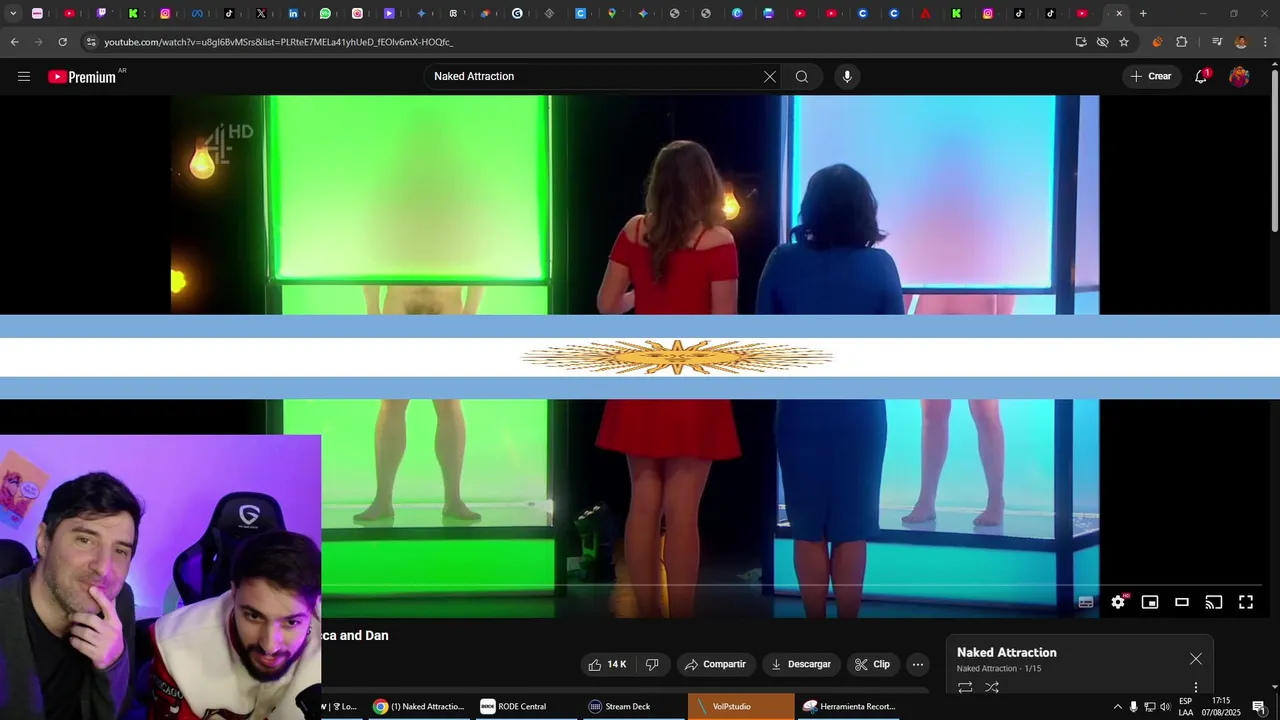Open taskbar clock showing 17:15
The height and width of the screenshot is (720, 1280).
click(1220, 706)
